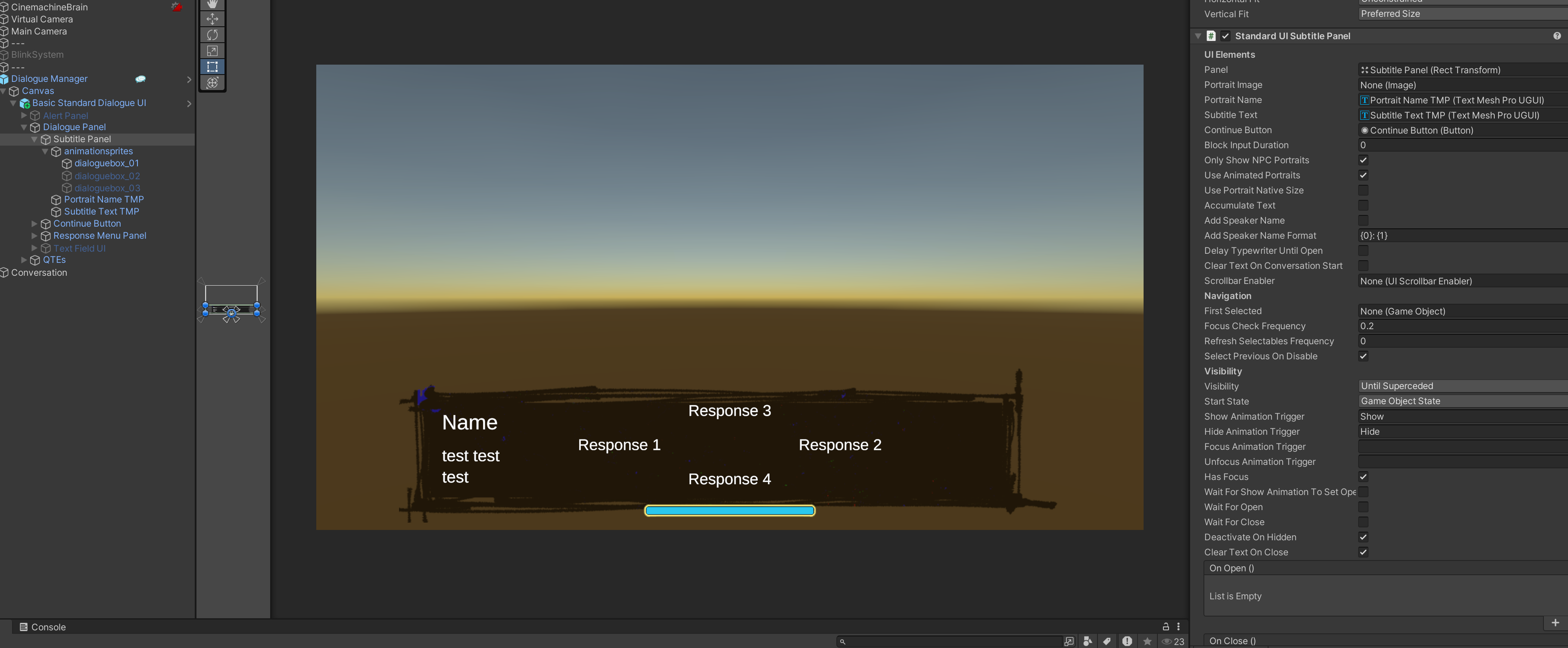This screenshot has height=648, width=1568.
Task: Click the Cinemachine icon beside CinemachineBrain
Action: (x=177, y=7)
